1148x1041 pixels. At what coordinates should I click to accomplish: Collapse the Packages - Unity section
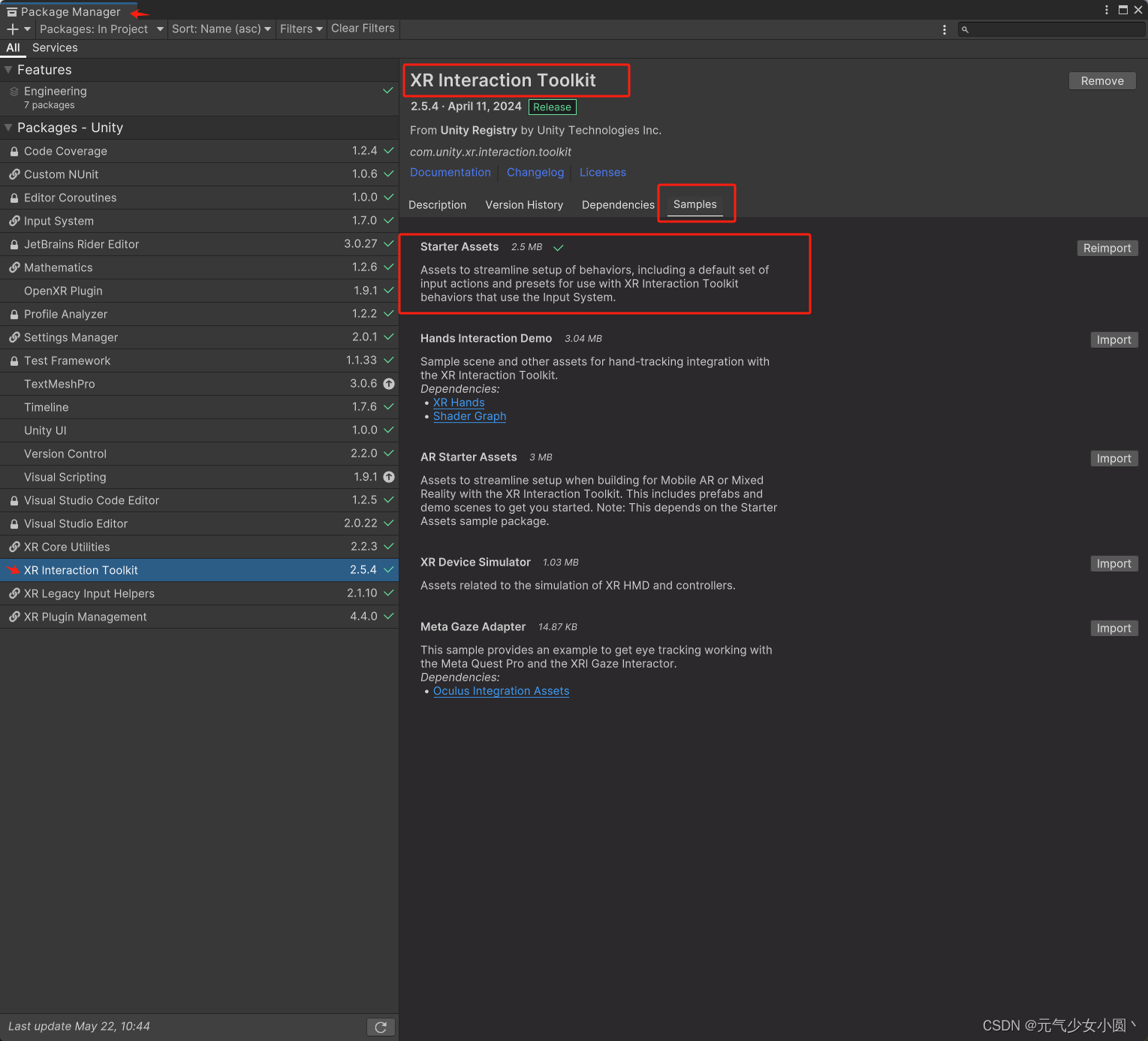(x=8, y=128)
